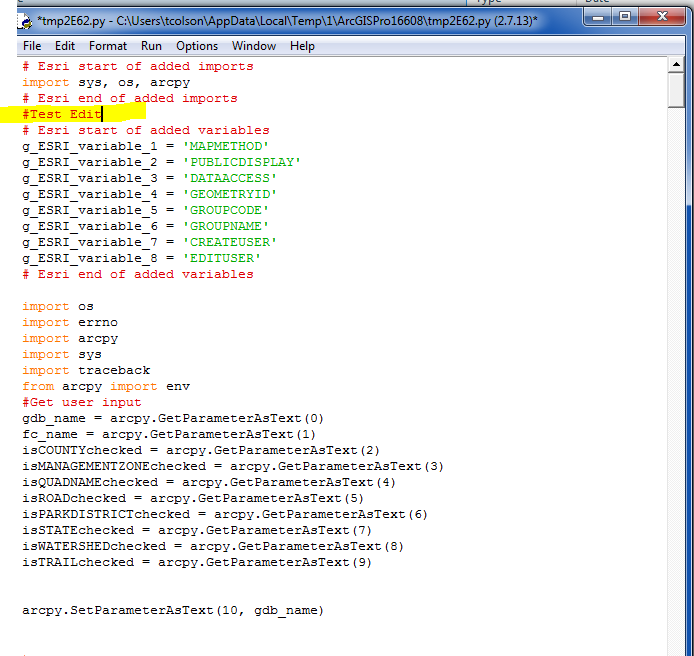
Task: Click the scrollbar up arrow
Action: (676, 65)
